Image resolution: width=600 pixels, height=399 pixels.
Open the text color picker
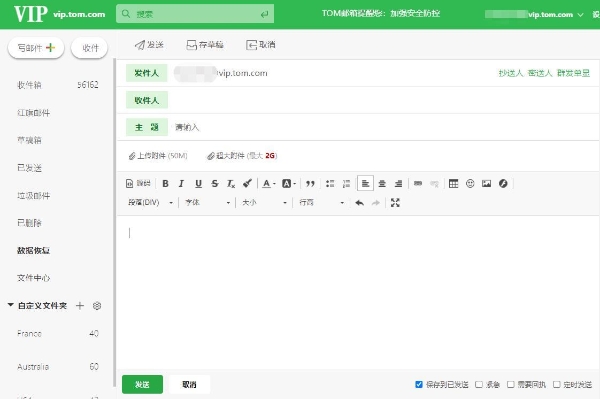point(269,184)
